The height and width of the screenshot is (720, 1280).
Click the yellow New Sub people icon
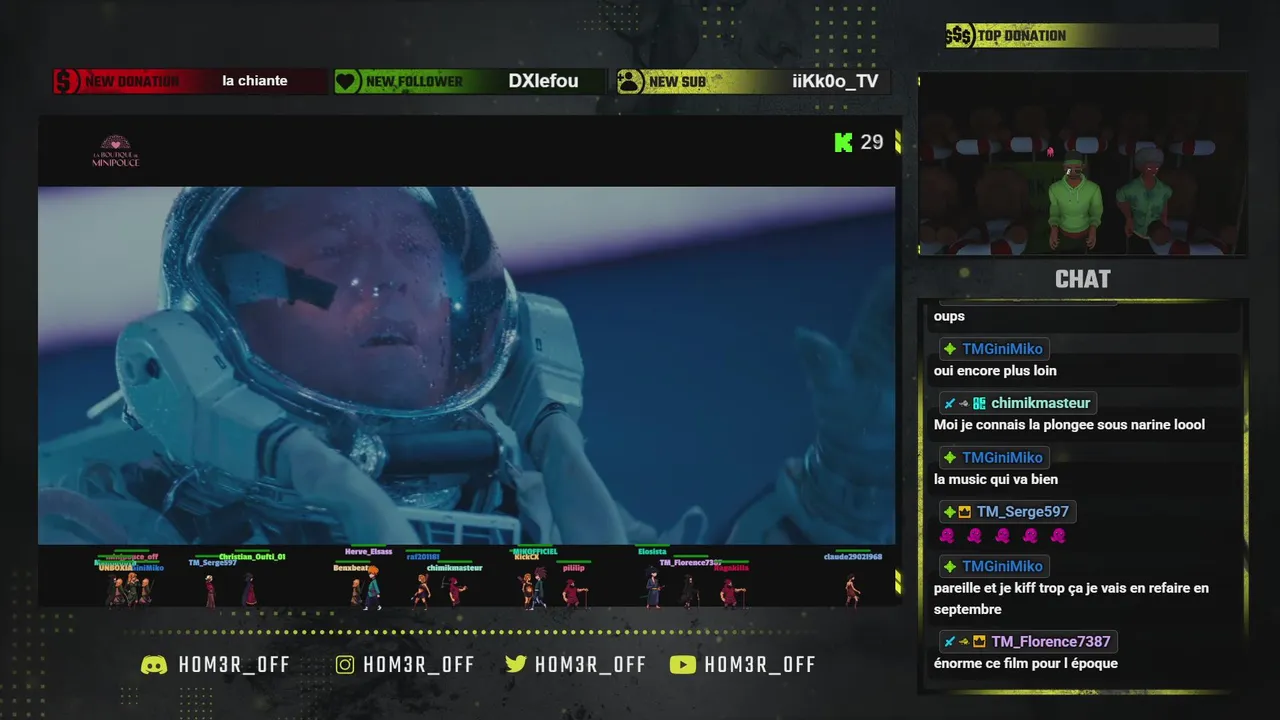click(631, 81)
